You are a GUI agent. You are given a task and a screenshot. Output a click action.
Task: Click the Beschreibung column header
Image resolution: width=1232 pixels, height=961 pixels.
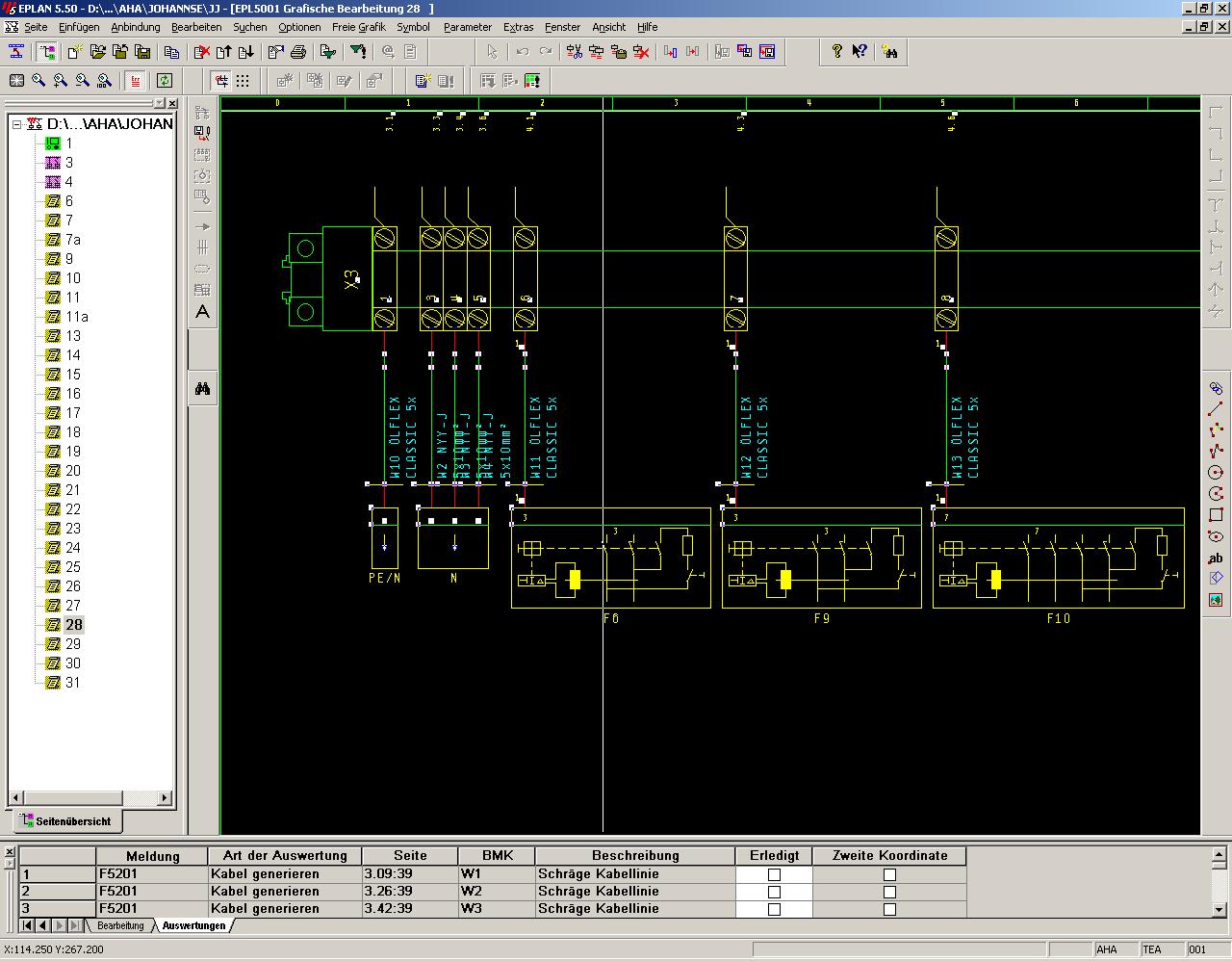[x=635, y=856]
